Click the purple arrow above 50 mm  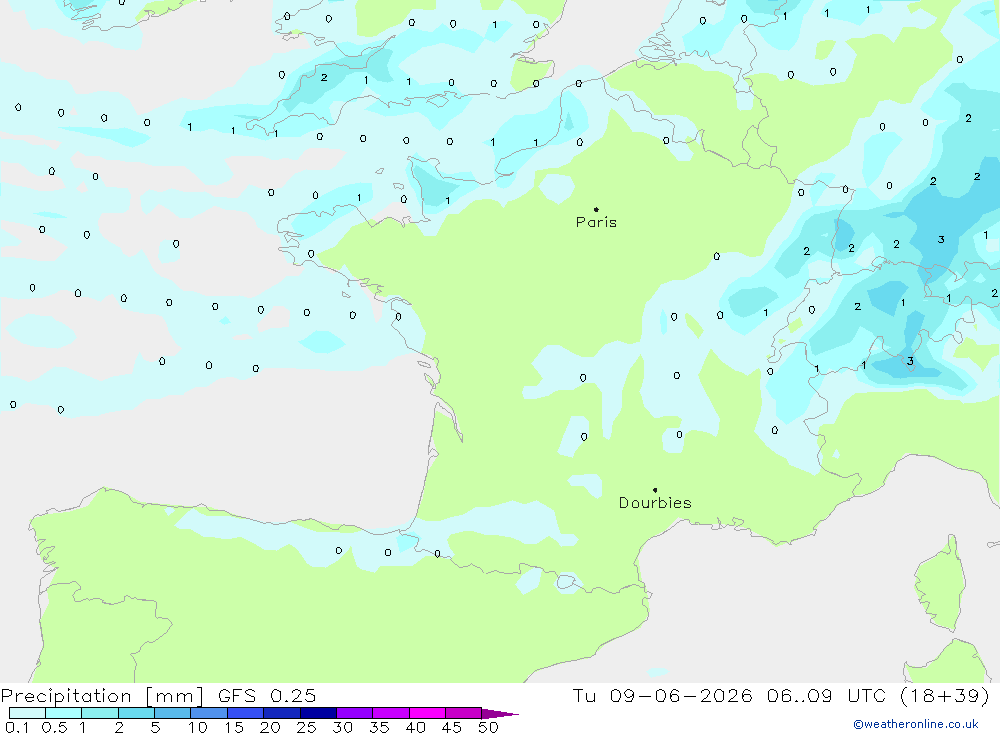[500, 714]
